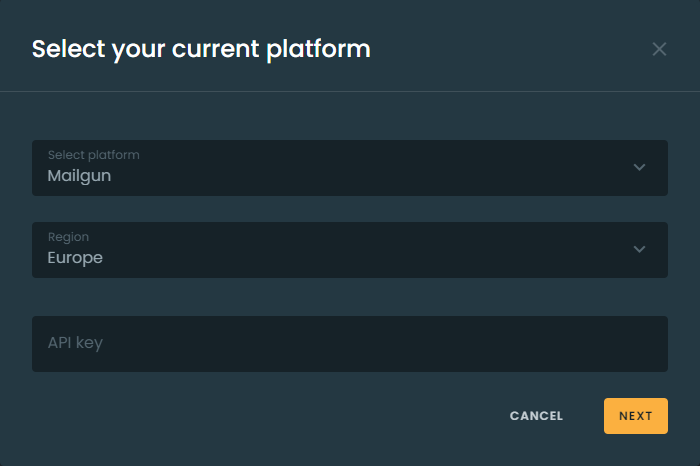Click the word "platform" in dialog title
The height and width of the screenshot is (466, 700).
325,48
